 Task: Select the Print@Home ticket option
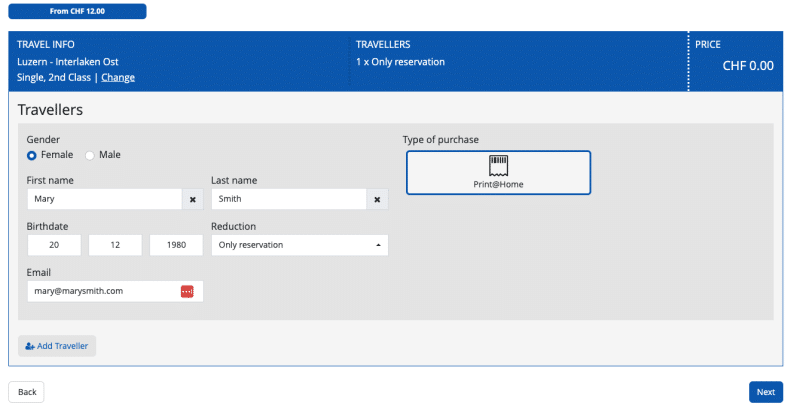point(498,172)
